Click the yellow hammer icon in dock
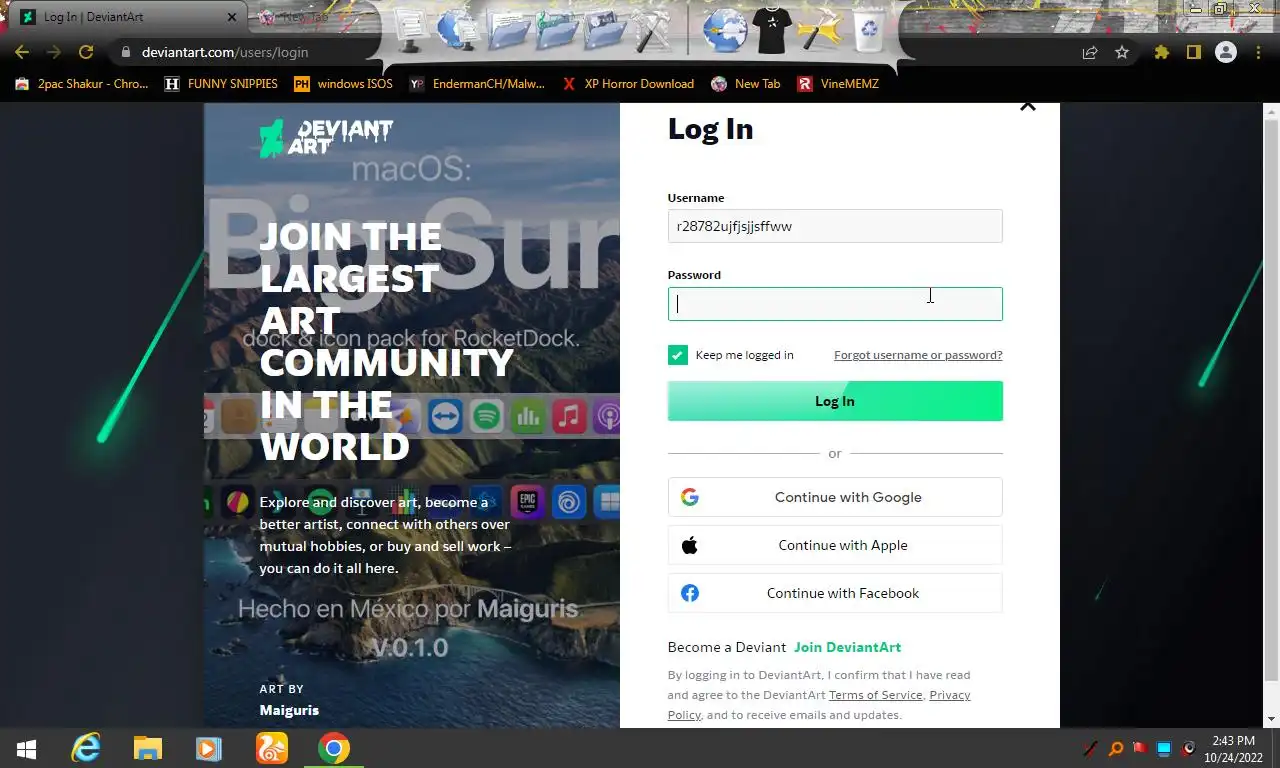The width and height of the screenshot is (1280, 768). pos(821,30)
